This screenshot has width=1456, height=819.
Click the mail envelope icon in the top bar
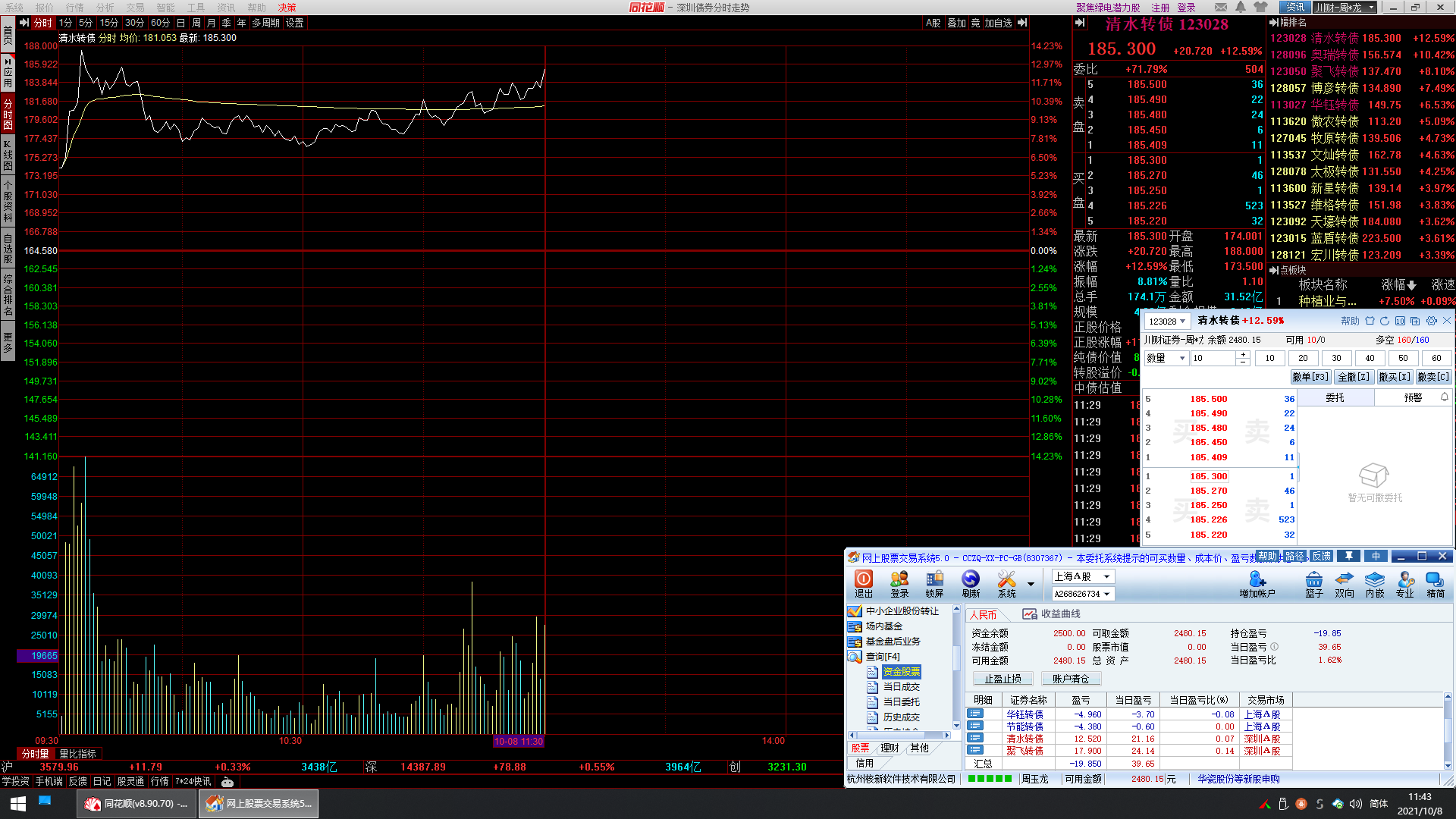point(1220,8)
